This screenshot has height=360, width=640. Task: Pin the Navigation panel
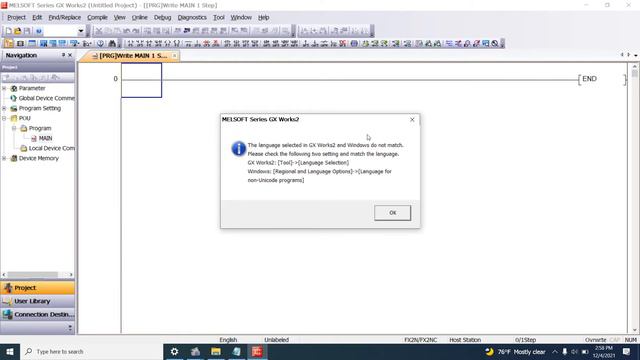[63, 55]
